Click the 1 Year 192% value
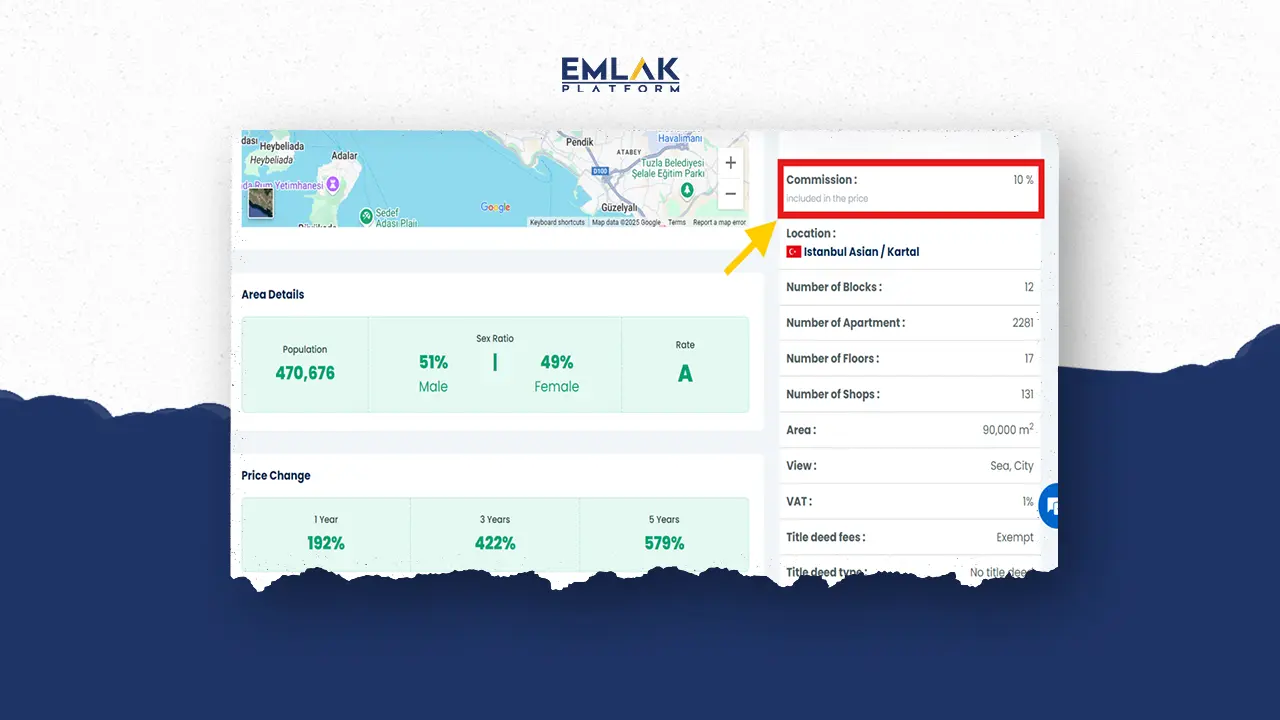 pos(326,543)
